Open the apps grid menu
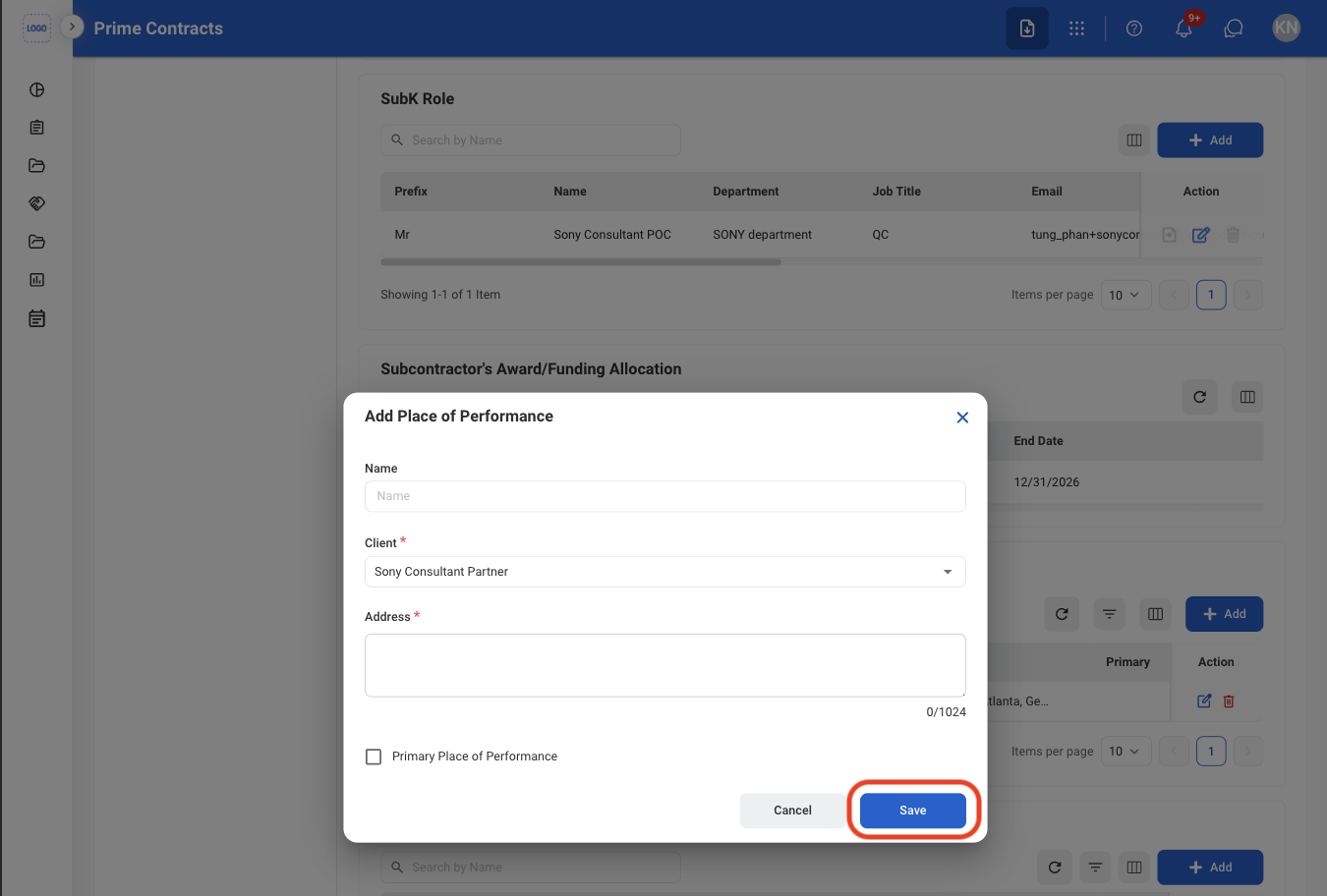This screenshot has height=896, width=1327. click(1077, 28)
